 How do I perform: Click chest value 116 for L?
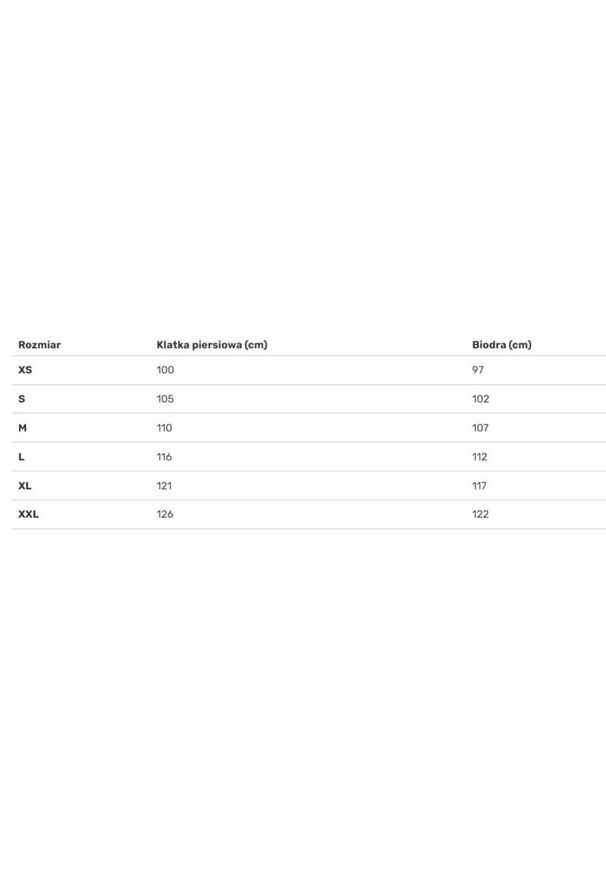tap(164, 457)
